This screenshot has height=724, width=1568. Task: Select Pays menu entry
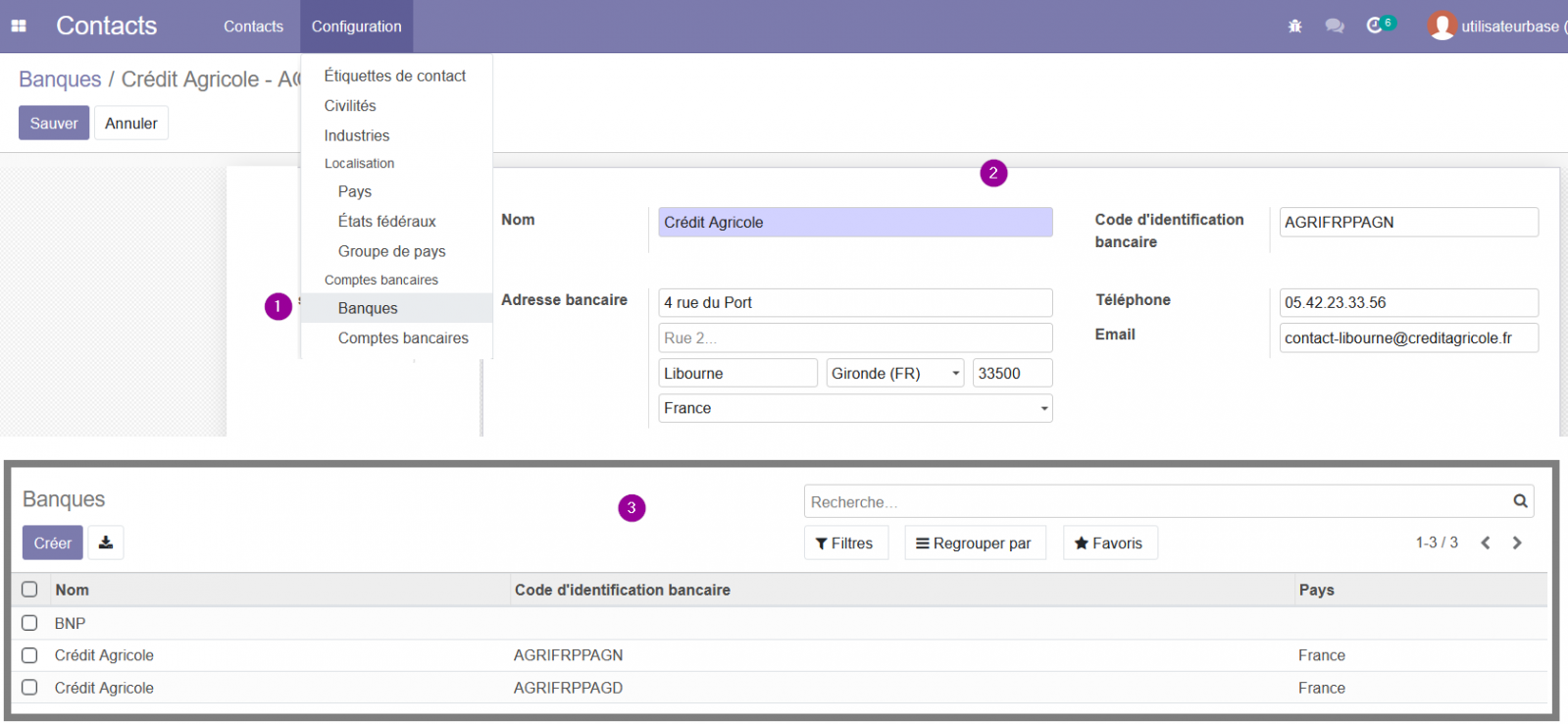click(x=355, y=191)
